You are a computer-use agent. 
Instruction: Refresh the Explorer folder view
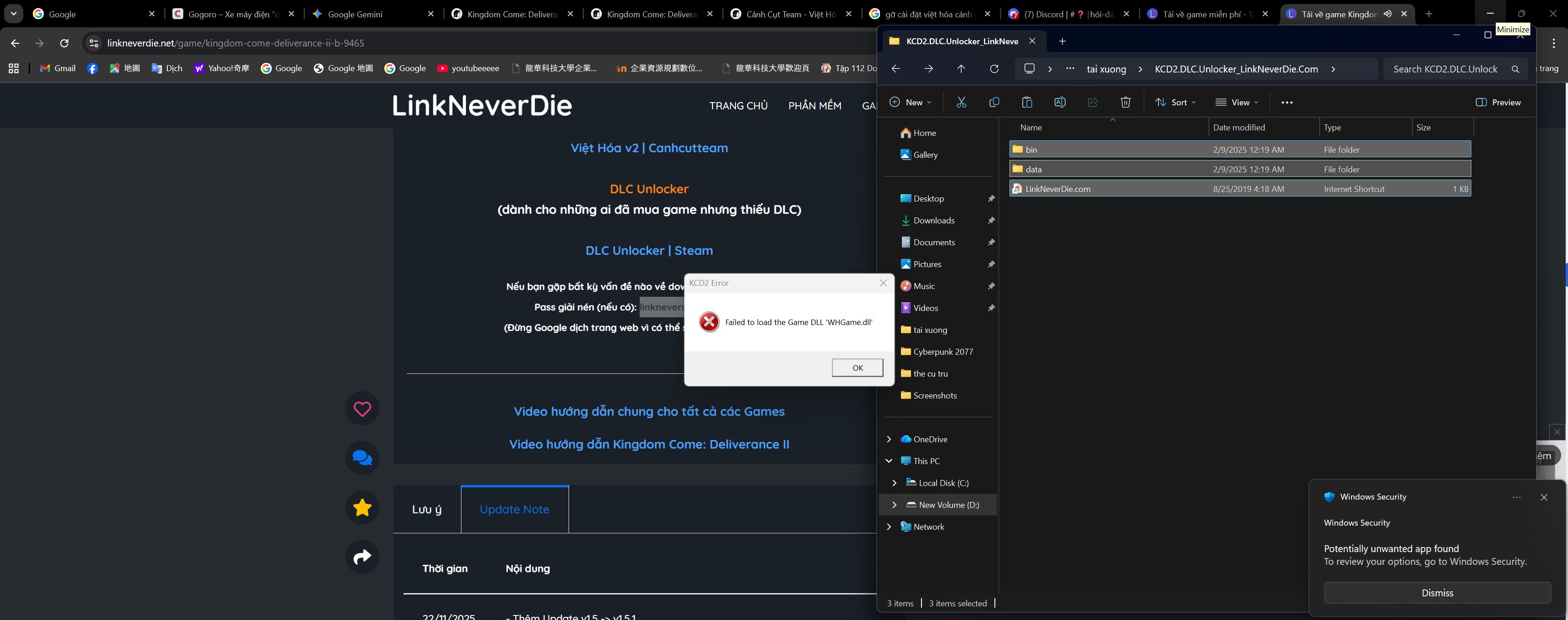994,69
